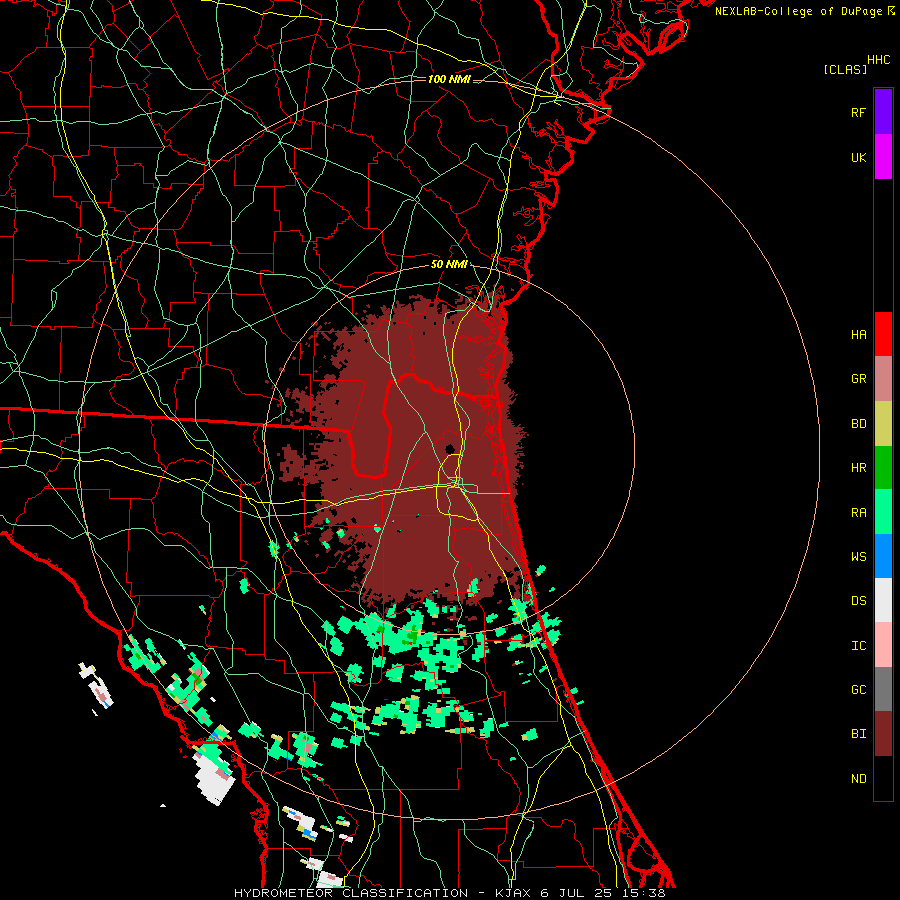
Task: Click the IC pink legend swatch
Action: click(x=883, y=645)
